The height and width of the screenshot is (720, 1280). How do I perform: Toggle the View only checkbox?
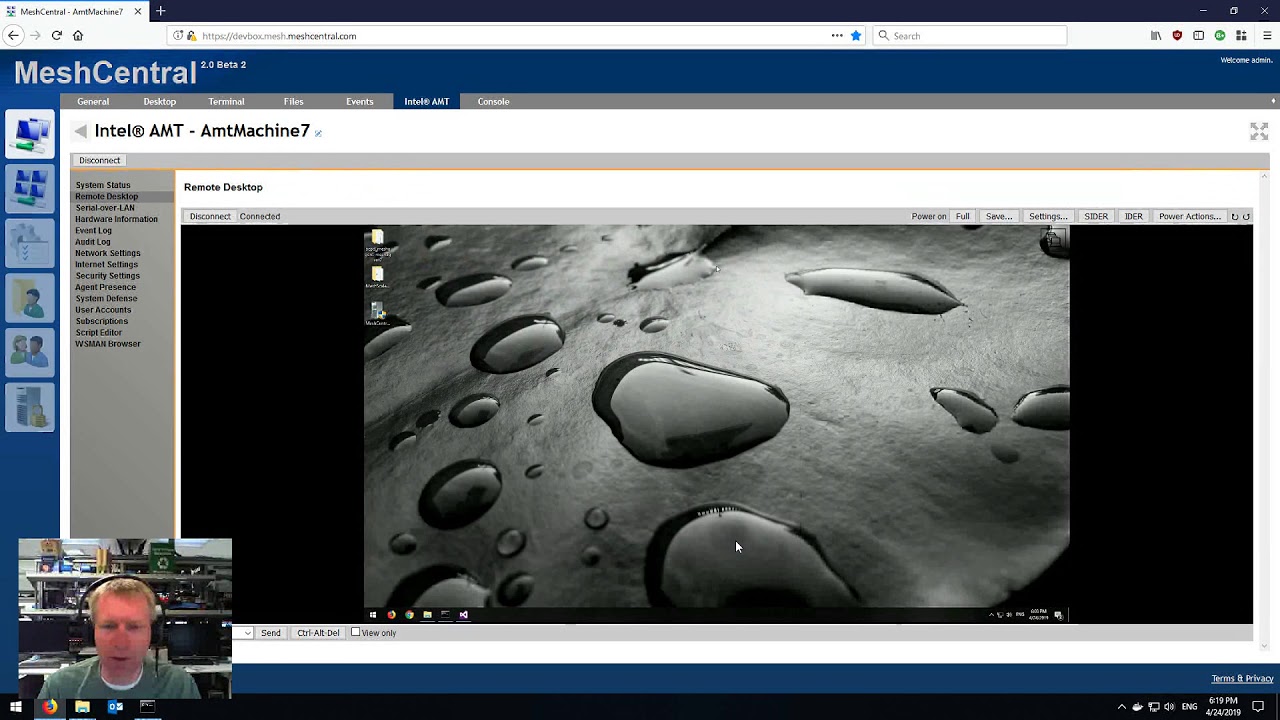[x=355, y=632]
